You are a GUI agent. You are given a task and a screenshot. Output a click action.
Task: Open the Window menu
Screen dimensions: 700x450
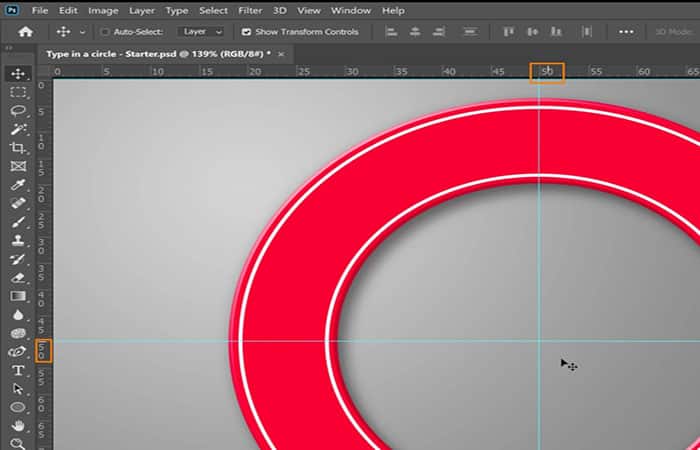[x=350, y=10]
